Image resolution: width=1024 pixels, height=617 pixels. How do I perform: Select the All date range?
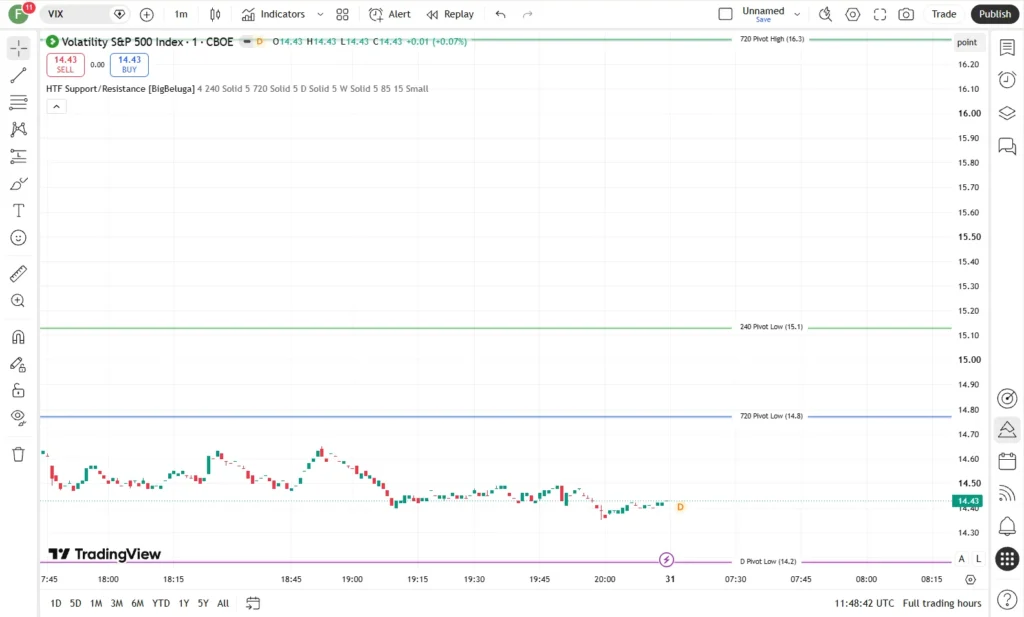223,603
